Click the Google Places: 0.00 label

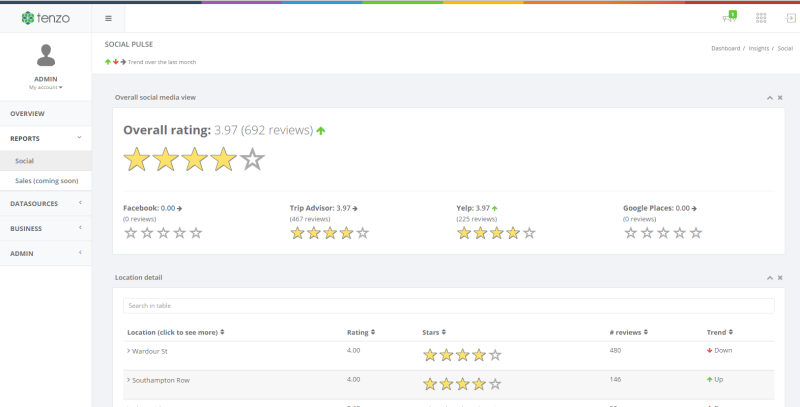click(x=656, y=209)
